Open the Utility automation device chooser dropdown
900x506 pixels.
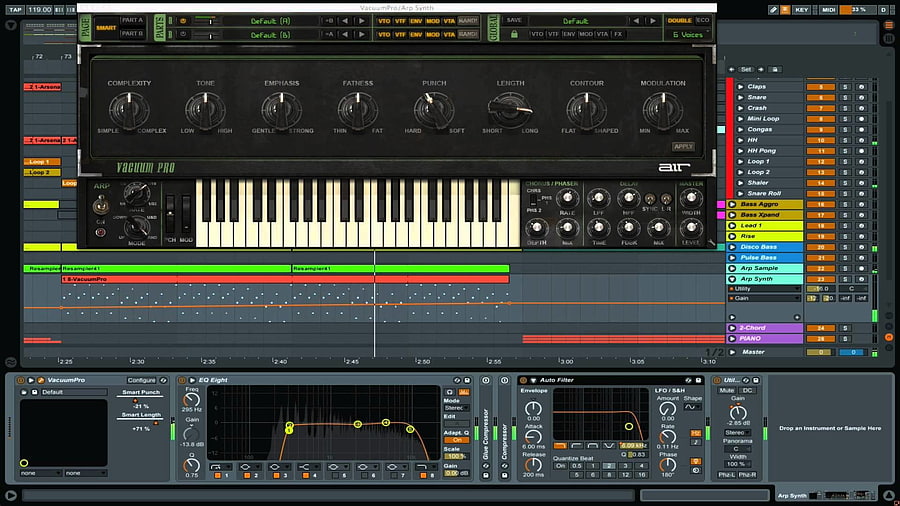(765, 289)
